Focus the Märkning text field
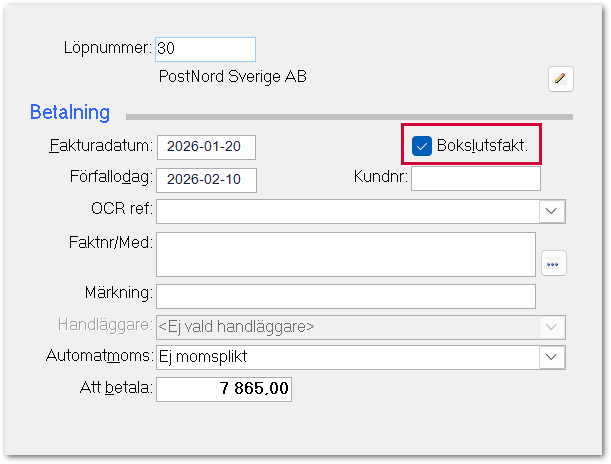Viewport: 611px width, 464px height. [345, 296]
